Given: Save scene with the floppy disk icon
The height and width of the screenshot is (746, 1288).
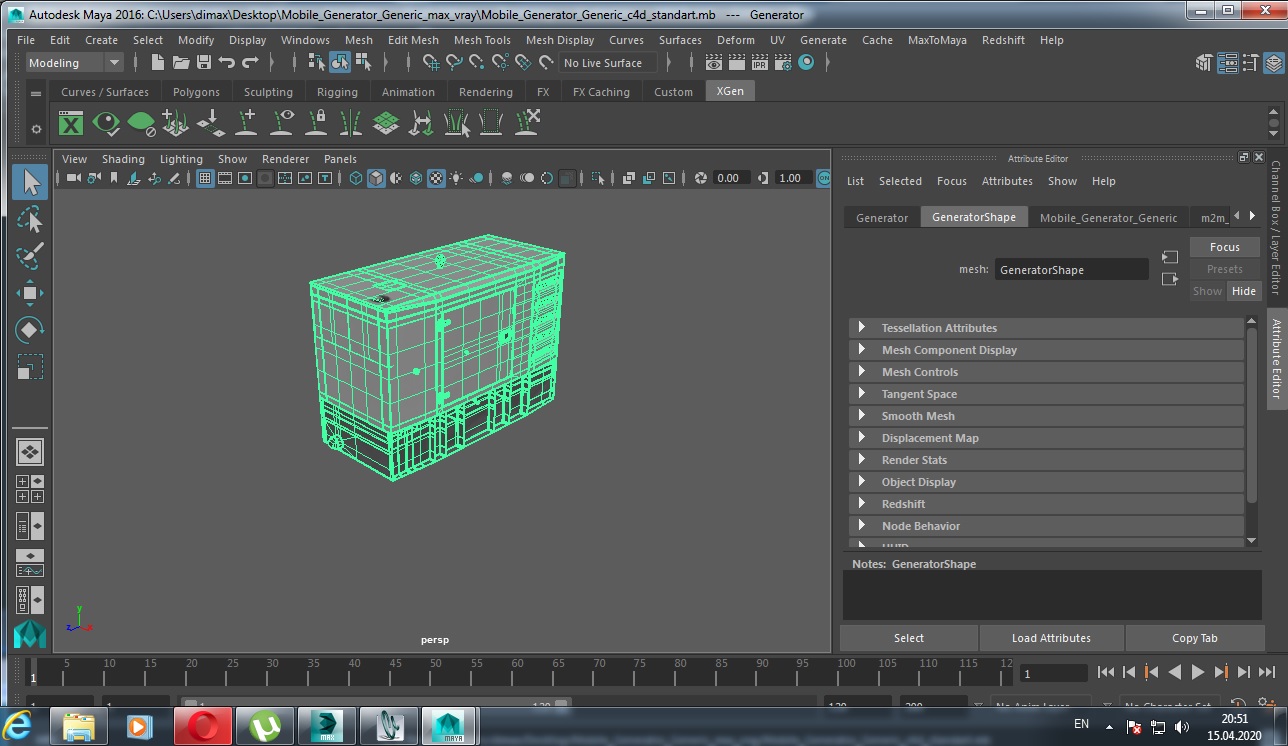Looking at the screenshot, I should 204,62.
